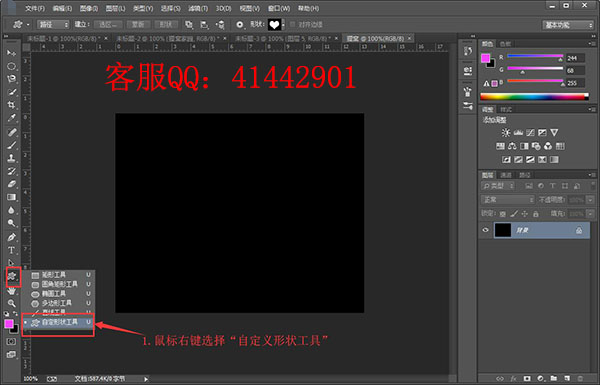Viewport: 600px width, 385px height.
Task: Toggle lock image pixels brush icon
Action: click(514, 214)
